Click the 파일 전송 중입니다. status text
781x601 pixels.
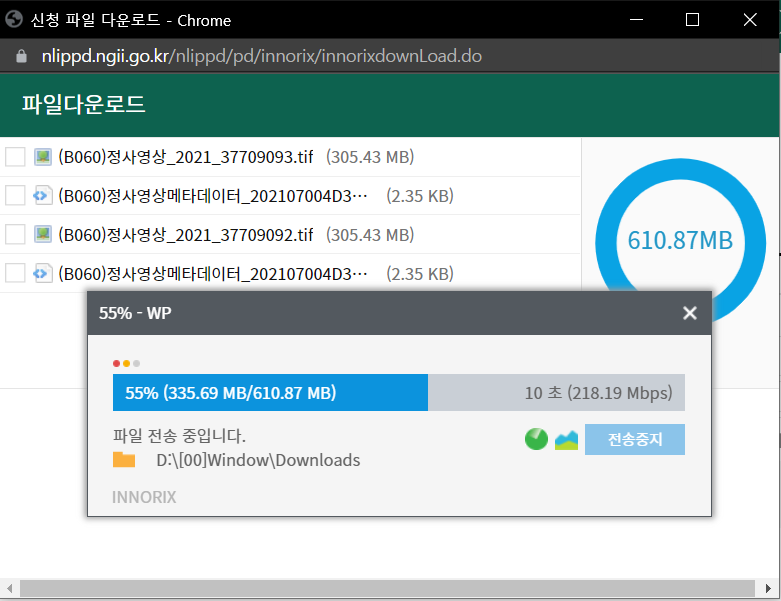pyautogui.click(x=179, y=436)
